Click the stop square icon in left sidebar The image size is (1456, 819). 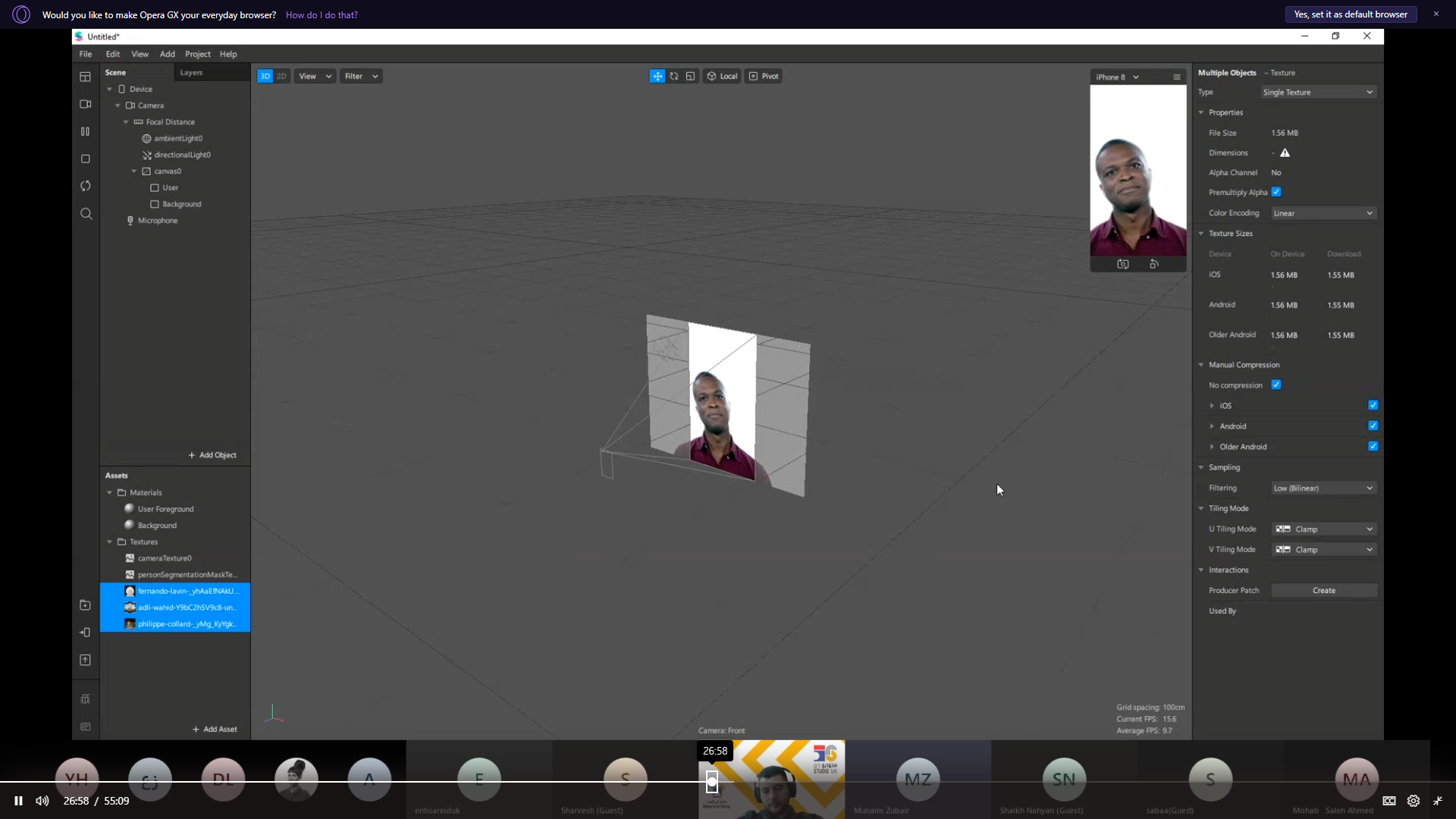pos(85,158)
